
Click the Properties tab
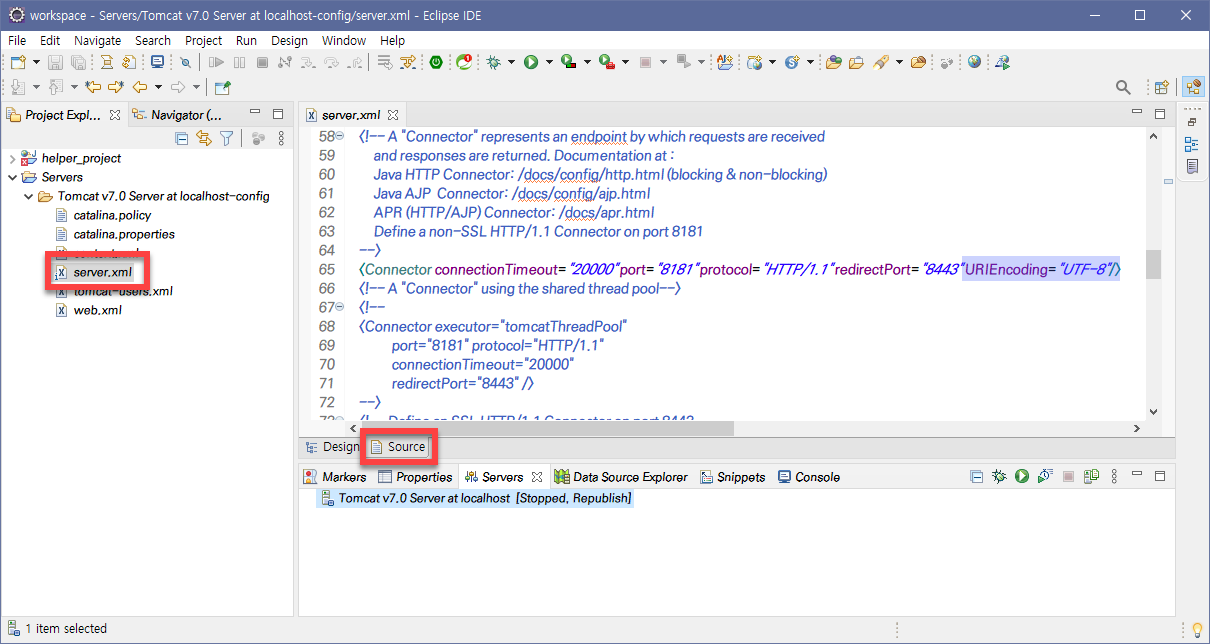click(x=414, y=477)
